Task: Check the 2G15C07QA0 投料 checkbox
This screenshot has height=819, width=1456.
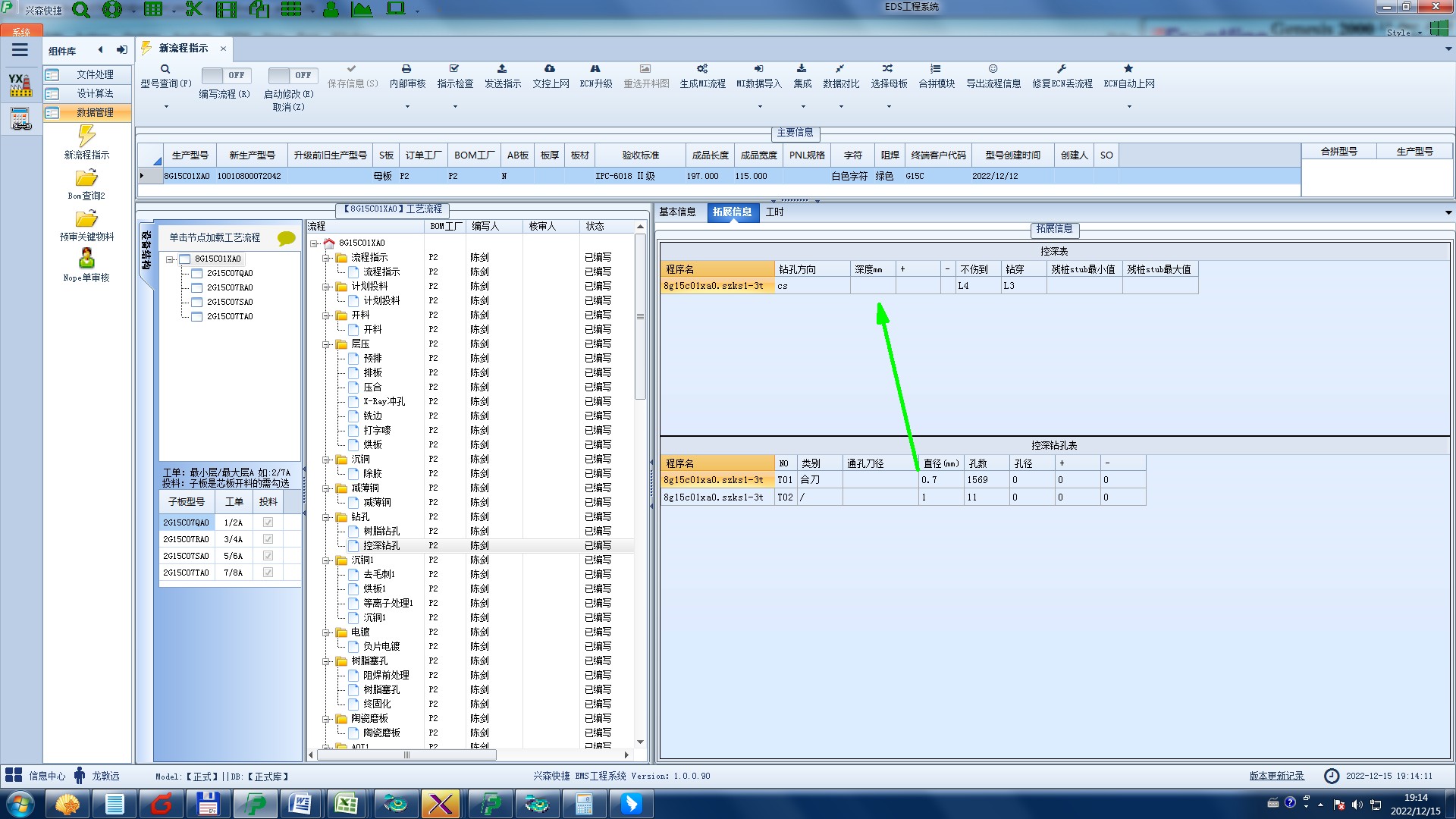Action: 268,522
